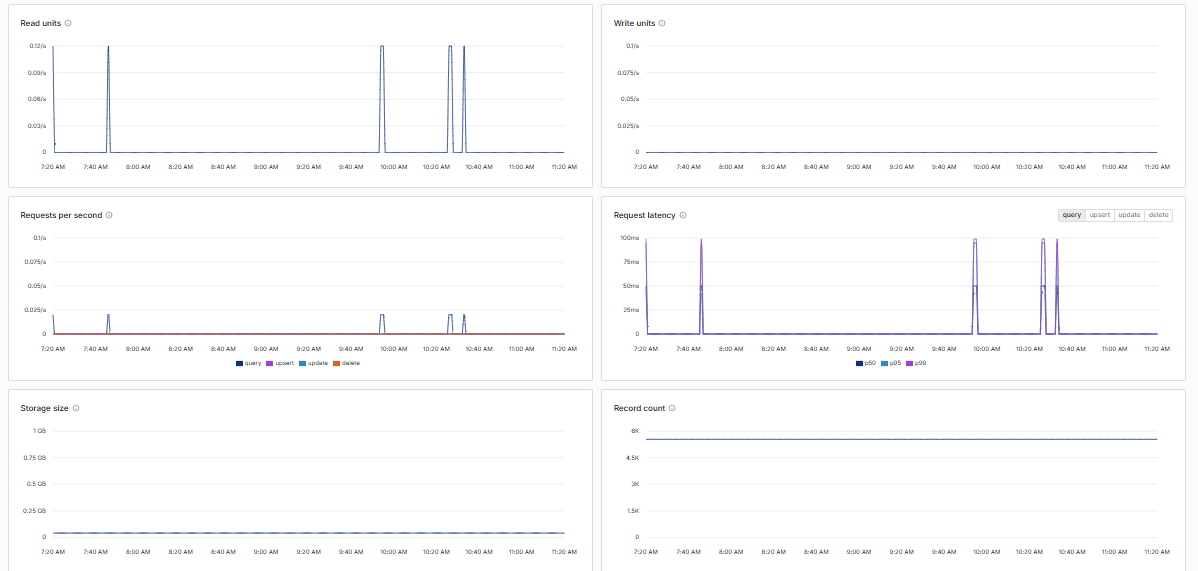Toggle the p99 latency legend item
1198x571 pixels.
pos(916,363)
